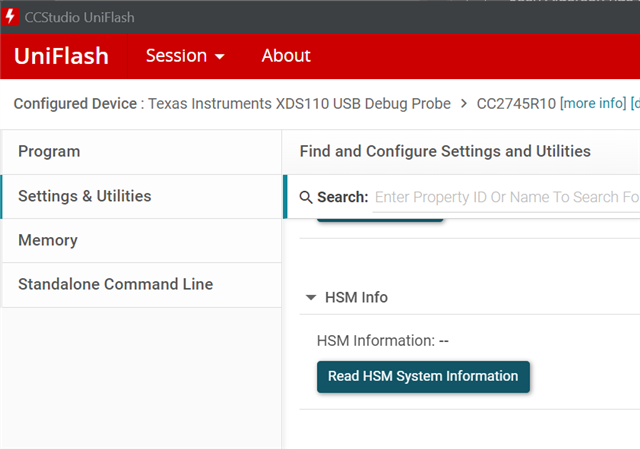The width and height of the screenshot is (640, 449).
Task: Click the Texas Instruments XDS110 USB Debug Probe text
Action: 299,104
